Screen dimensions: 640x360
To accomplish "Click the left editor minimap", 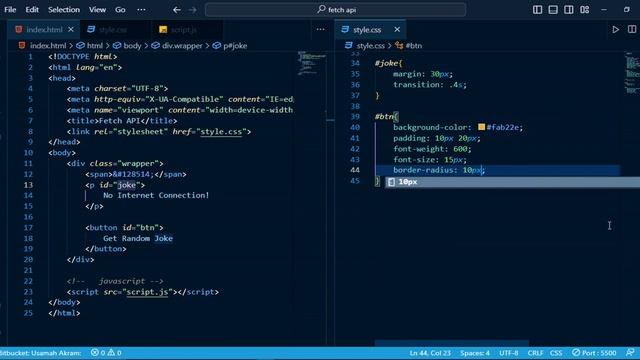I will (x=311, y=63).
